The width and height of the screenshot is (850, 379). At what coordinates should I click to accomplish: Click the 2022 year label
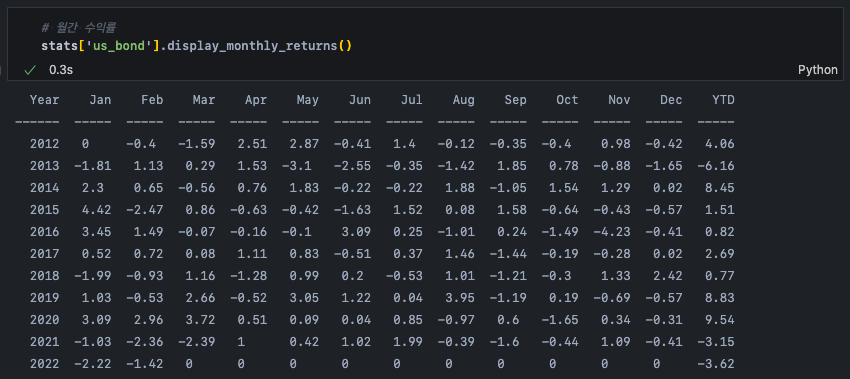[44, 364]
